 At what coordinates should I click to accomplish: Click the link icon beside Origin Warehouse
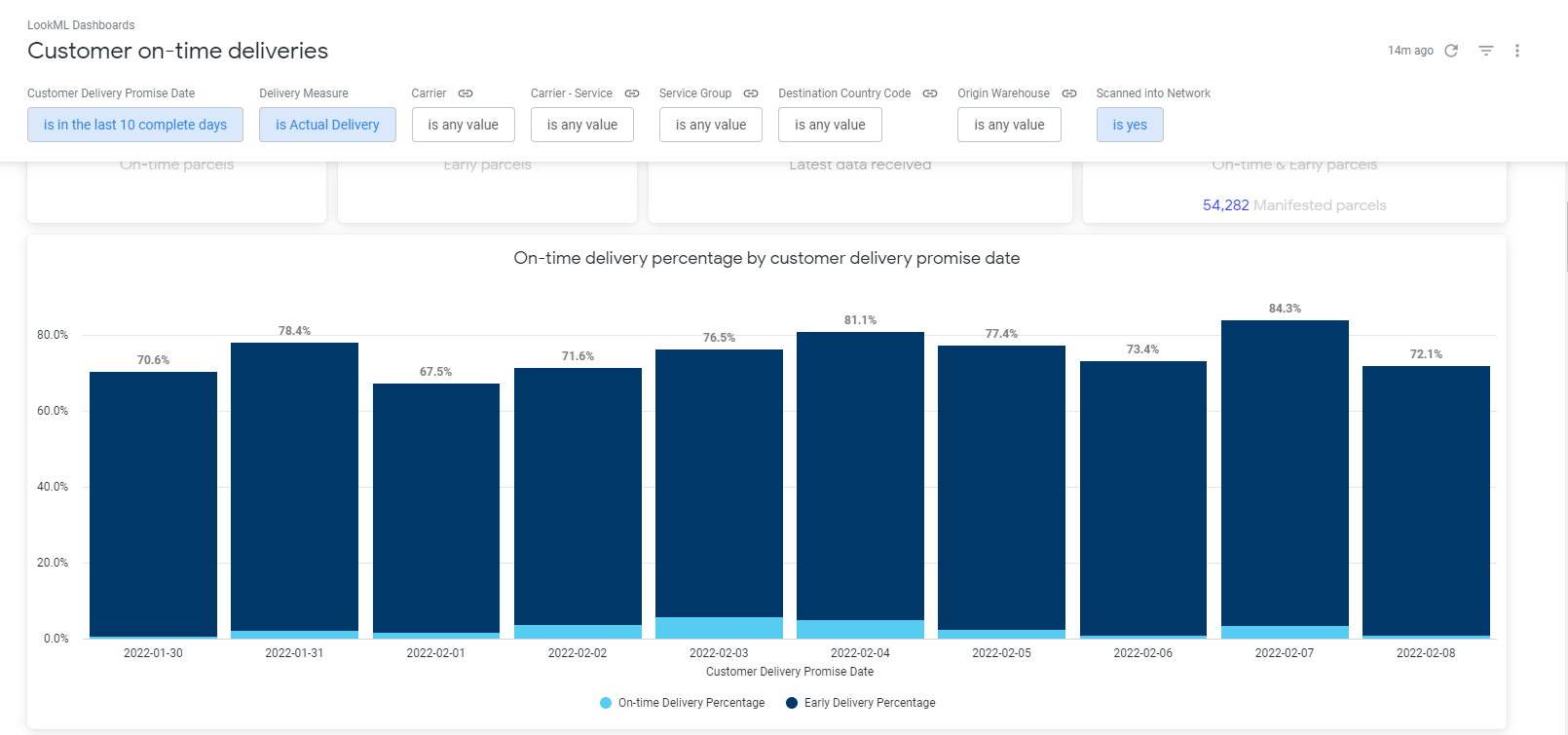[1069, 93]
